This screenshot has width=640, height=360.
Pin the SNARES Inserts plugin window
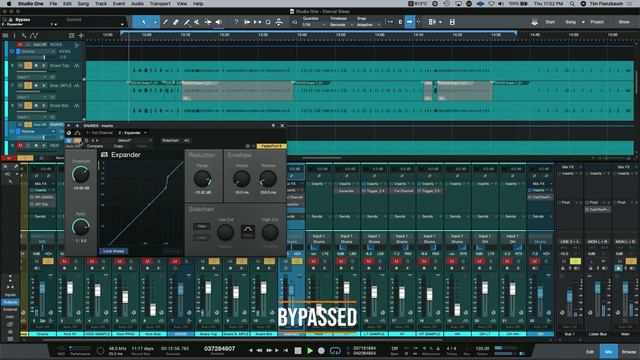273,126
